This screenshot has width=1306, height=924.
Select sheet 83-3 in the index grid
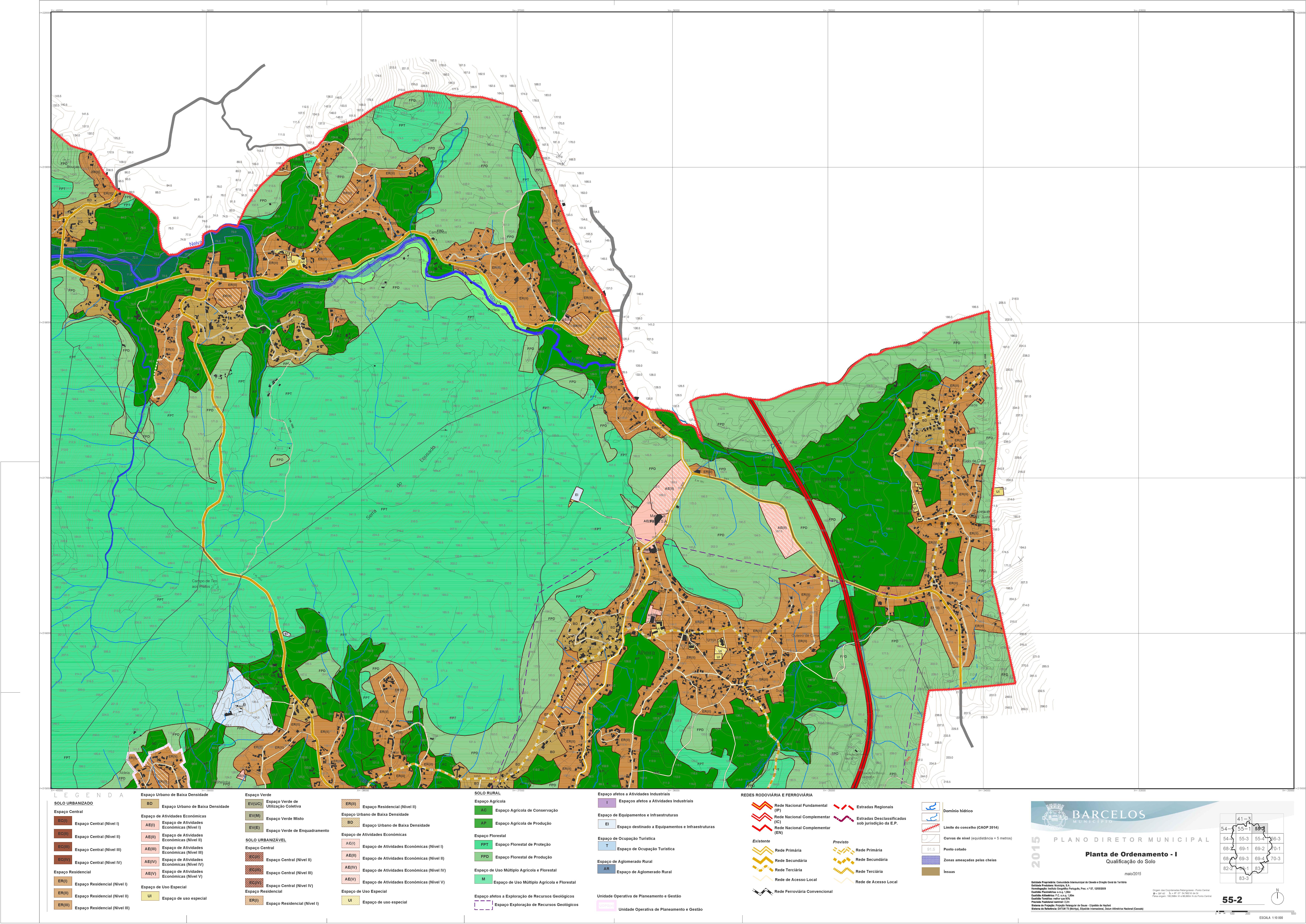[x=1244, y=879]
